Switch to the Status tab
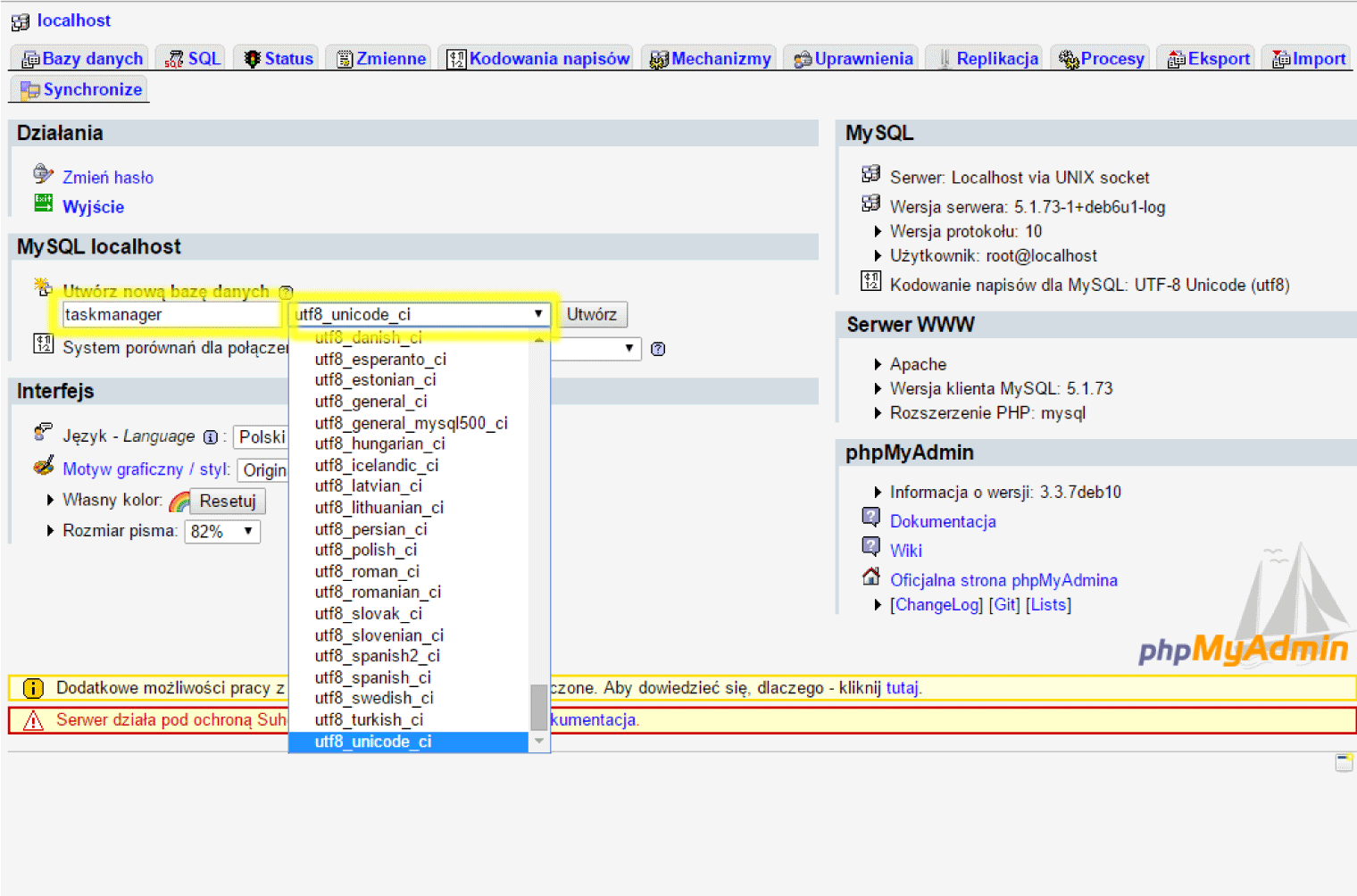Viewport: 1357px width, 896px height. pyautogui.click(x=278, y=59)
